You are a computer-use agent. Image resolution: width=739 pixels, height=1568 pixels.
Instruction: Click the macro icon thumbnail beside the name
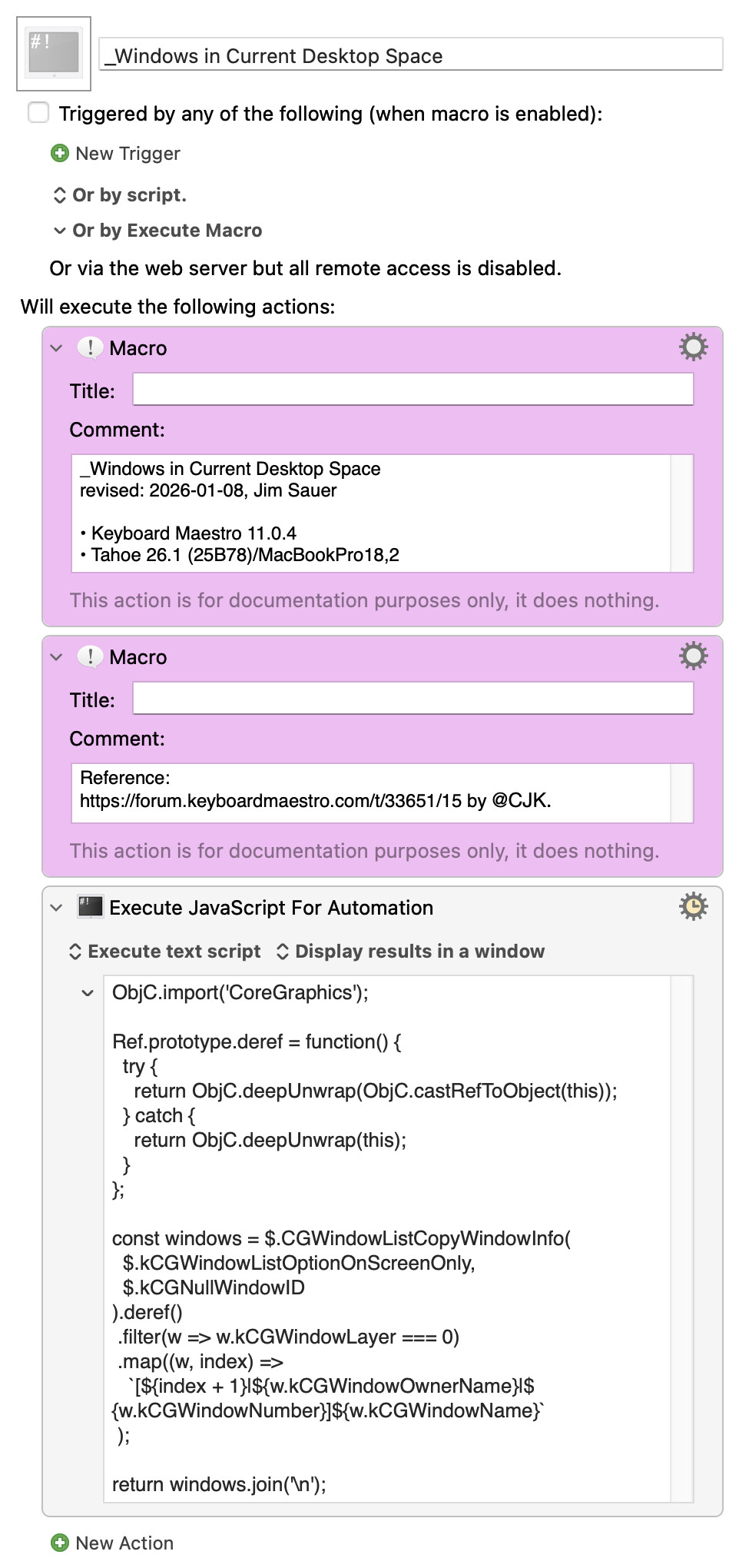pyautogui.click(x=54, y=53)
